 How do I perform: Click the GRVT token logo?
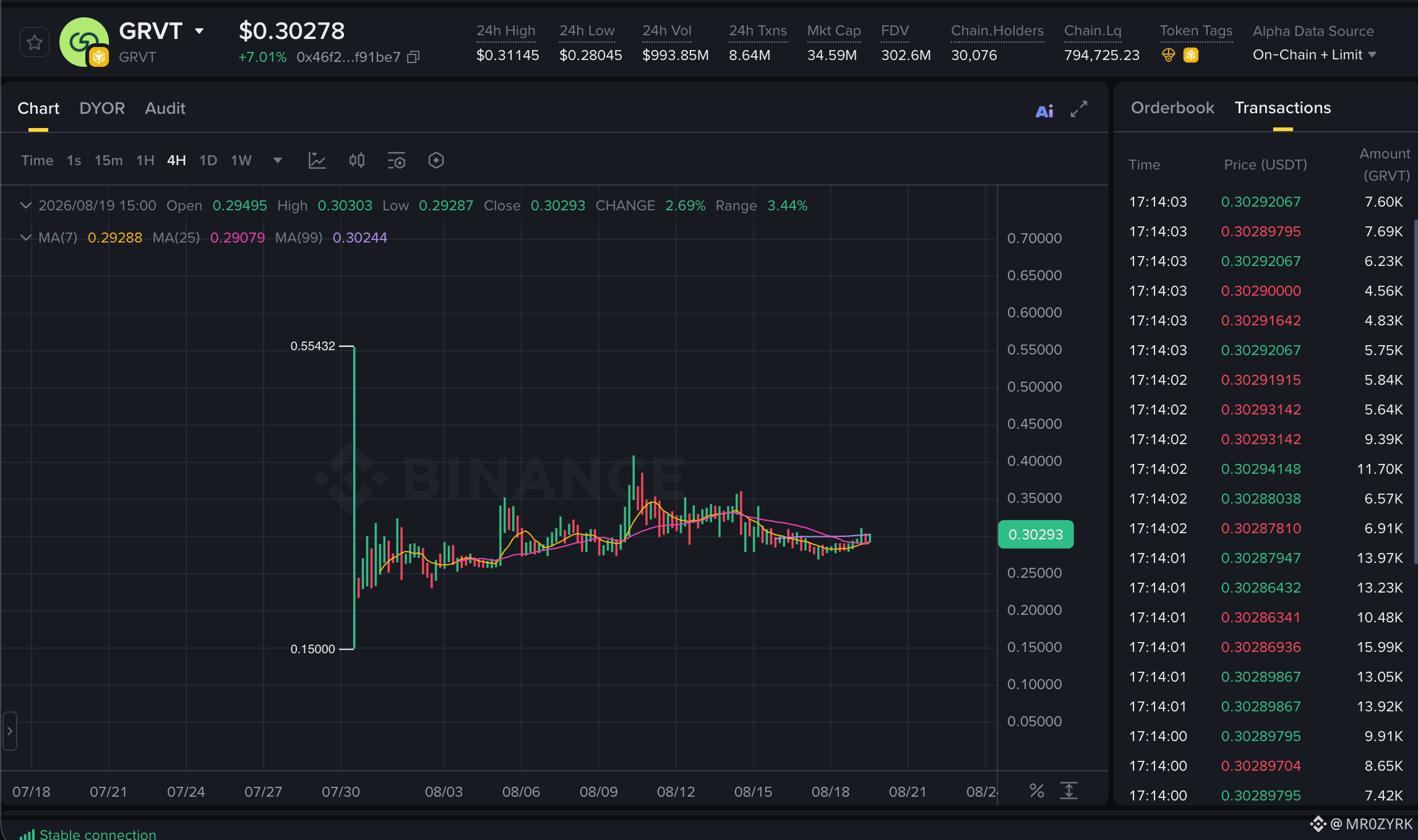[84, 42]
